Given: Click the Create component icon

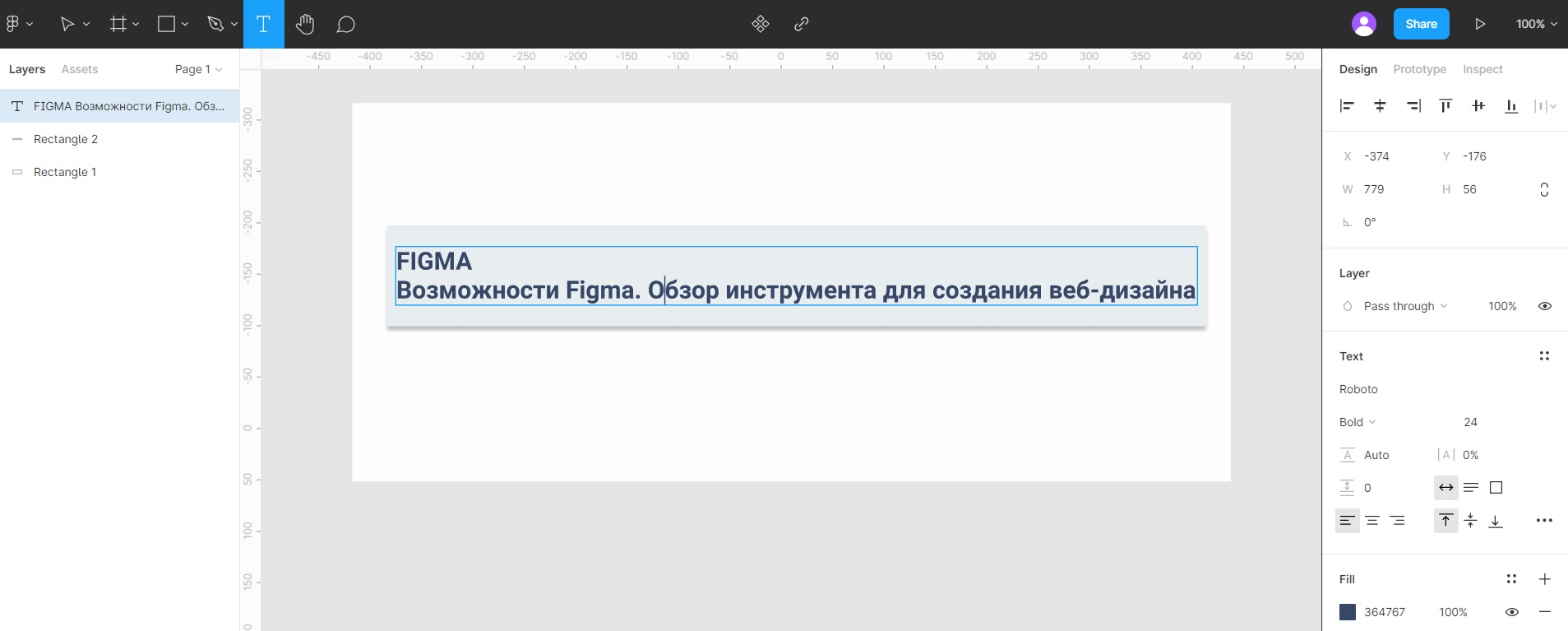Looking at the screenshot, I should coord(761,24).
